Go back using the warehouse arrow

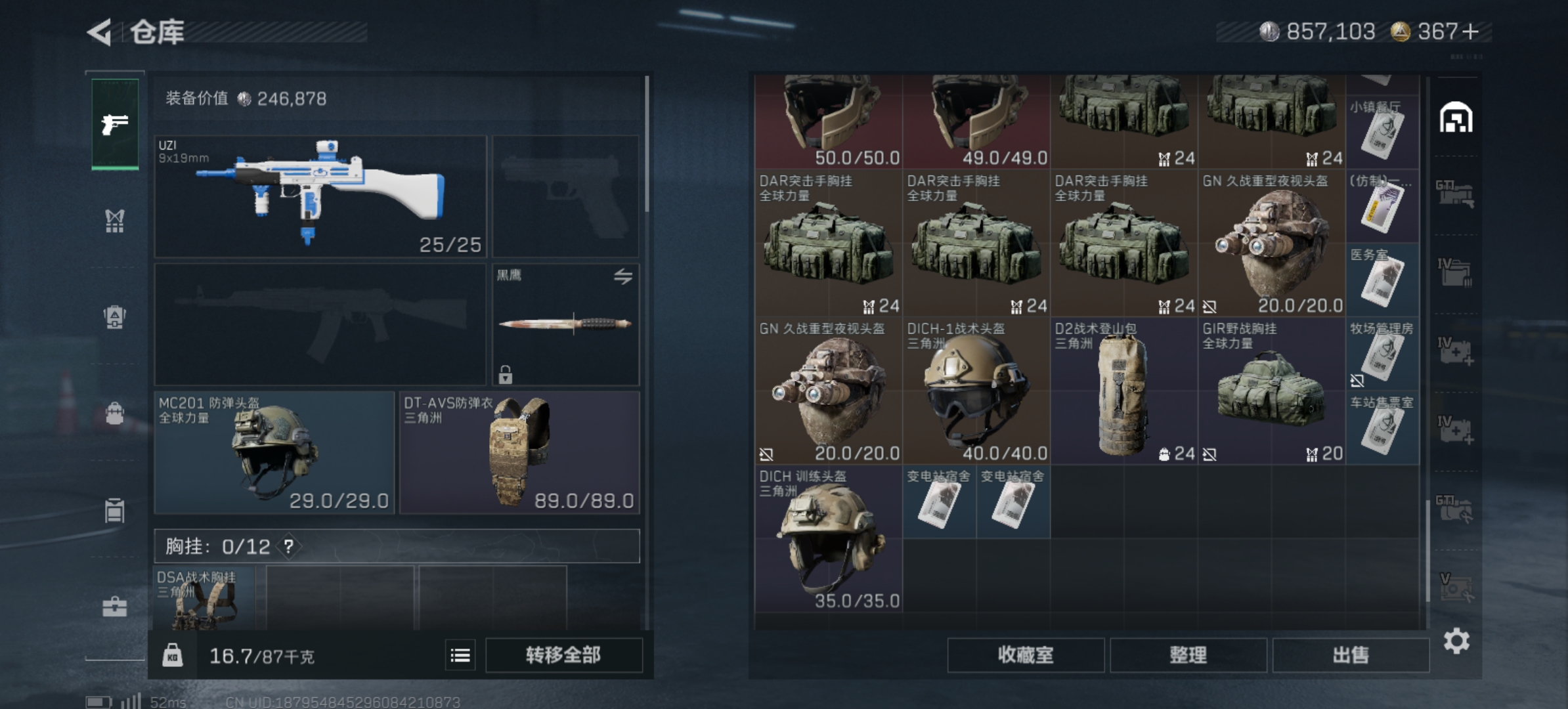100,32
